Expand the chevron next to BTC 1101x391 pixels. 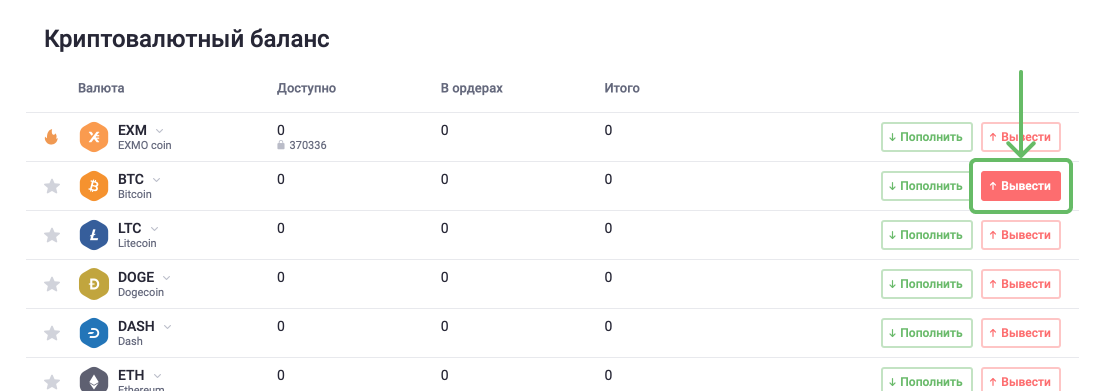point(157,180)
